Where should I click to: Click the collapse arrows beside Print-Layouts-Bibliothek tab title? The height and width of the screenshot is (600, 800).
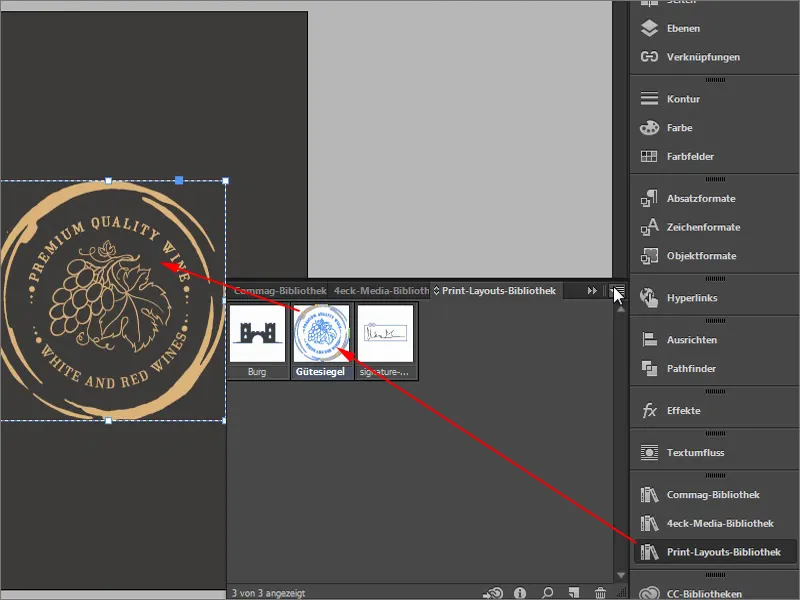click(436, 291)
